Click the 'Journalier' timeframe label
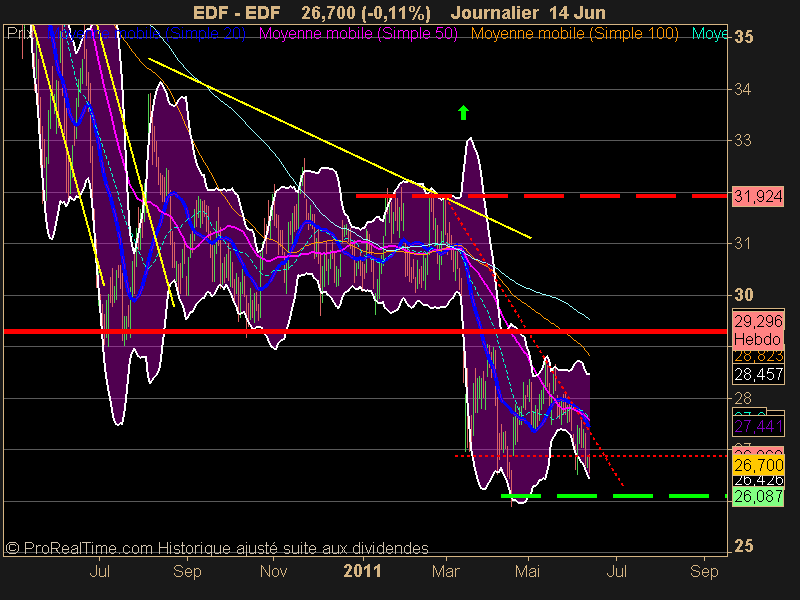The image size is (800, 600). pos(495,13)
